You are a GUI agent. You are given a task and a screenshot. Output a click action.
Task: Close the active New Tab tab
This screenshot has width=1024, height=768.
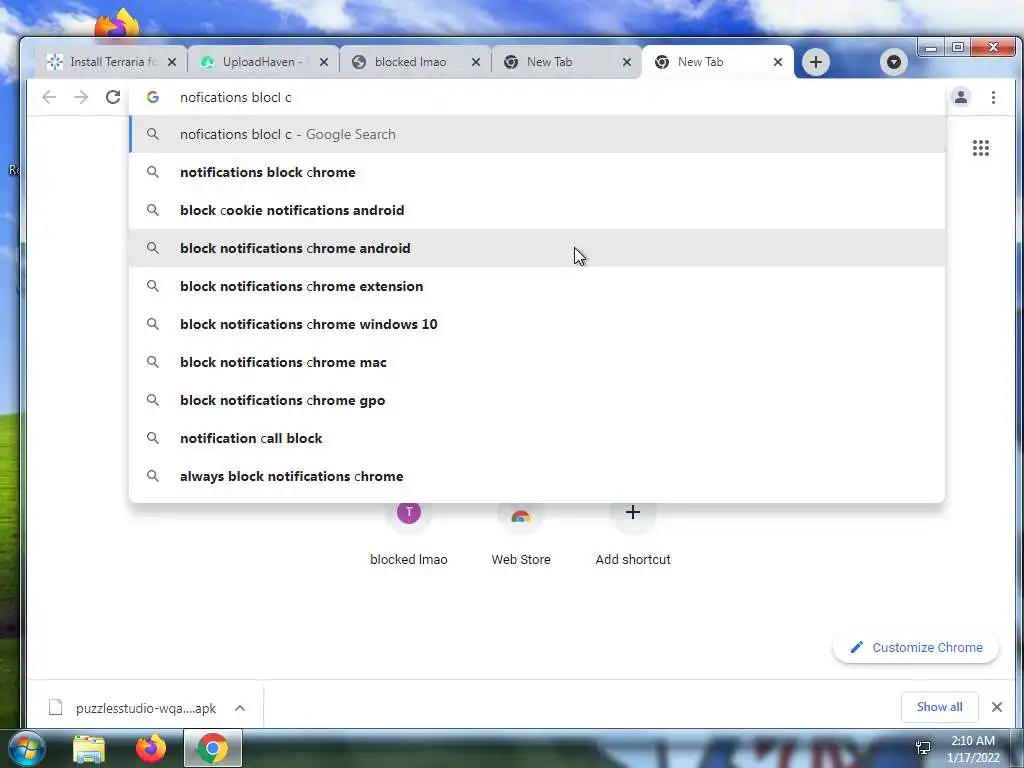[778, 62]
